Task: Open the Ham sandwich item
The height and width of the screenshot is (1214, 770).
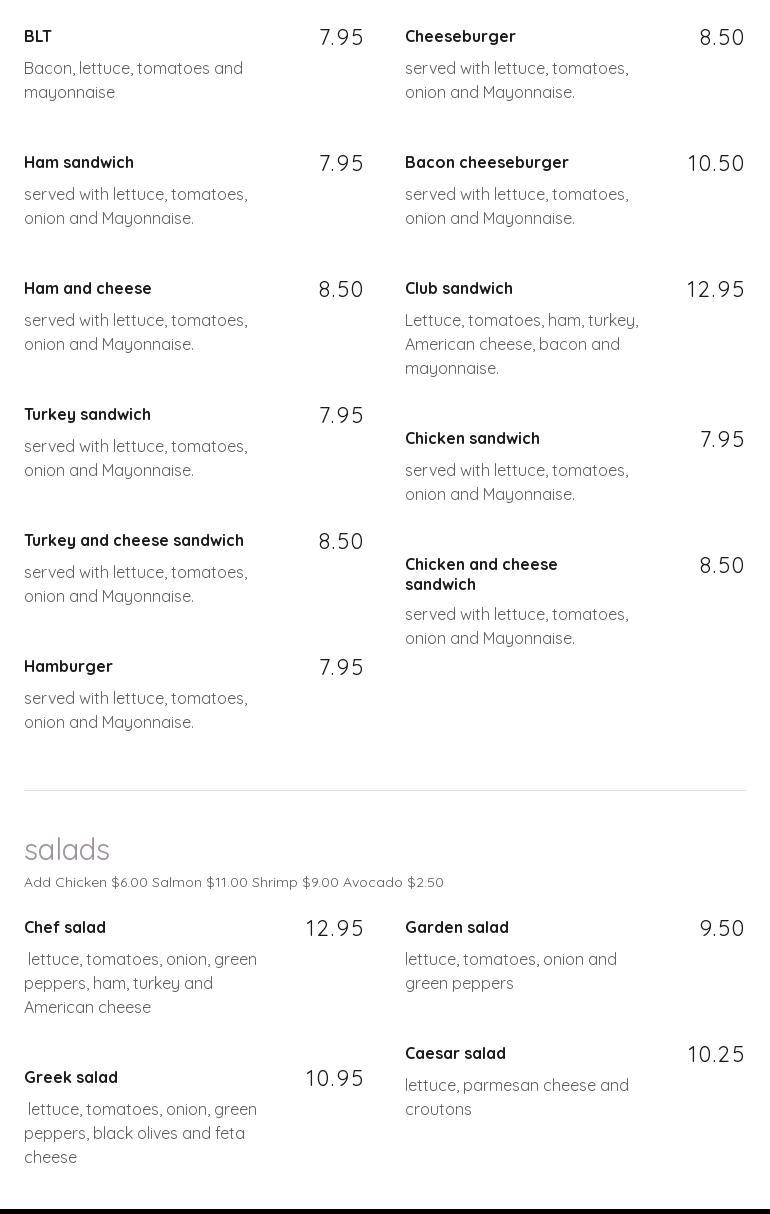Action: point(79,163)
